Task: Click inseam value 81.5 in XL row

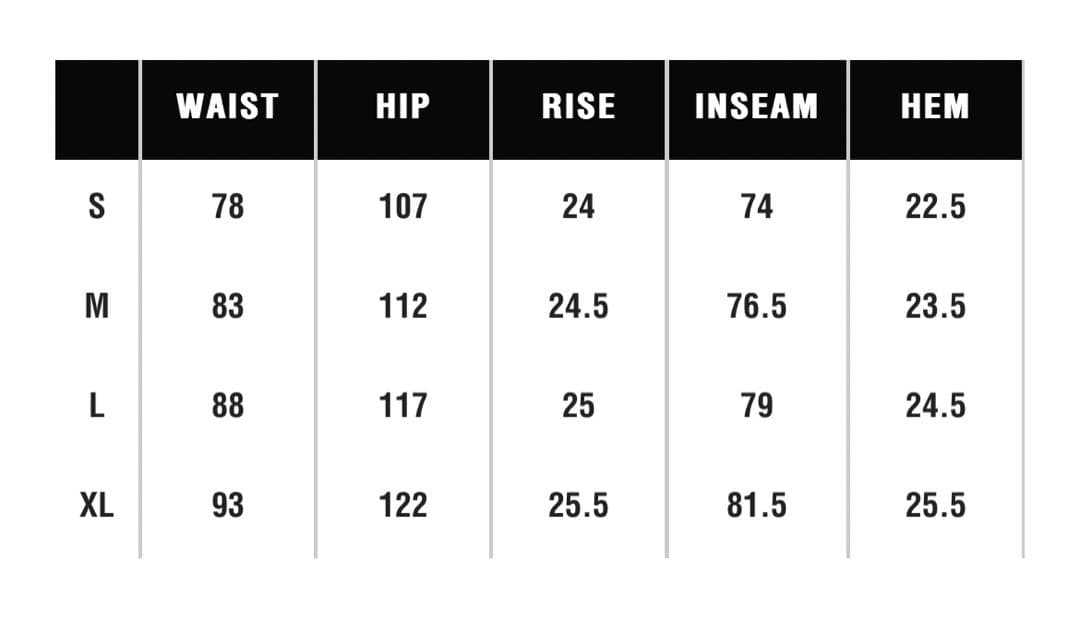Action: click(x=757, y=506)
